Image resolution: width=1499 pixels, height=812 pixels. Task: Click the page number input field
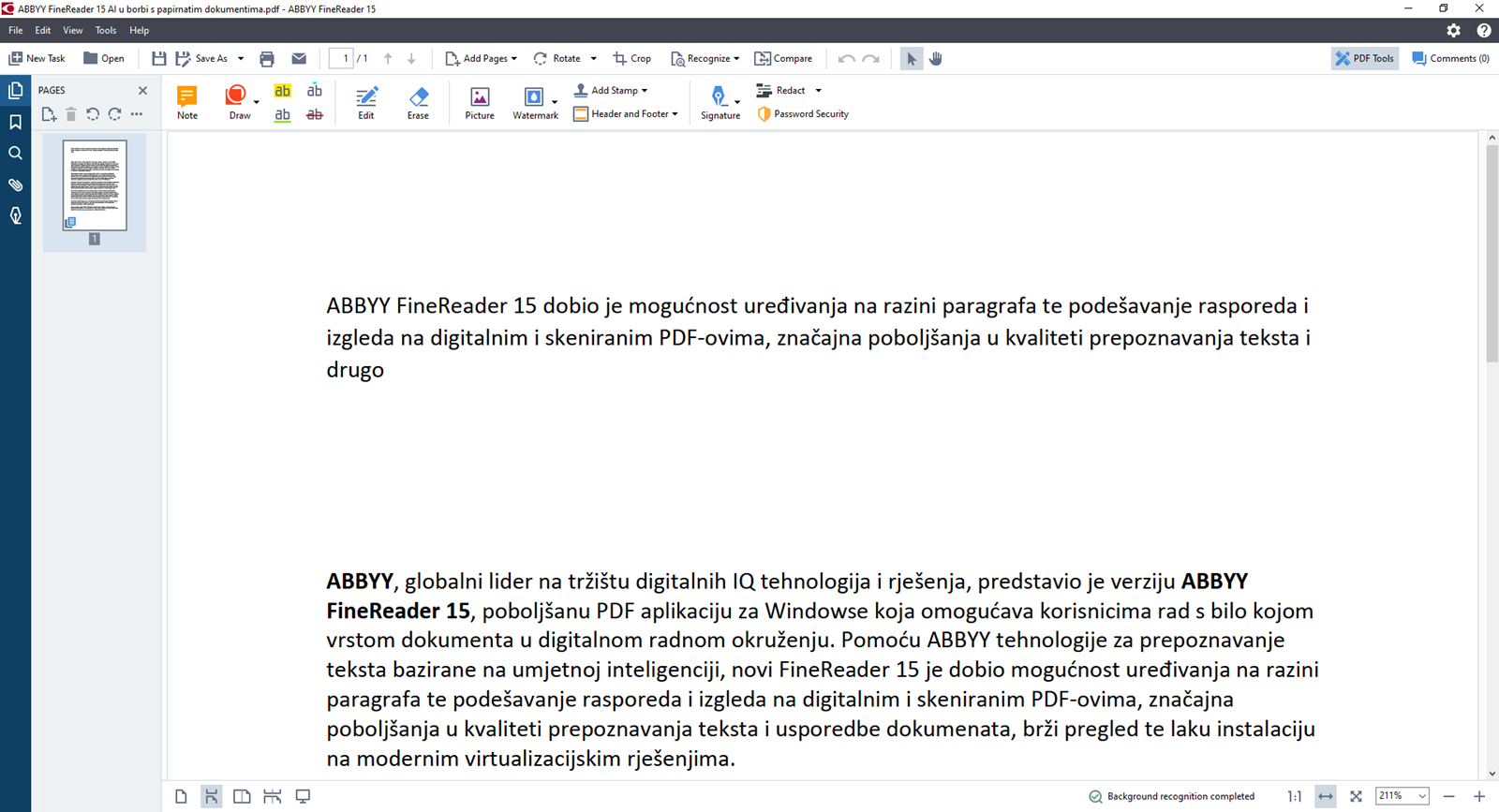(x=341, y=58)
